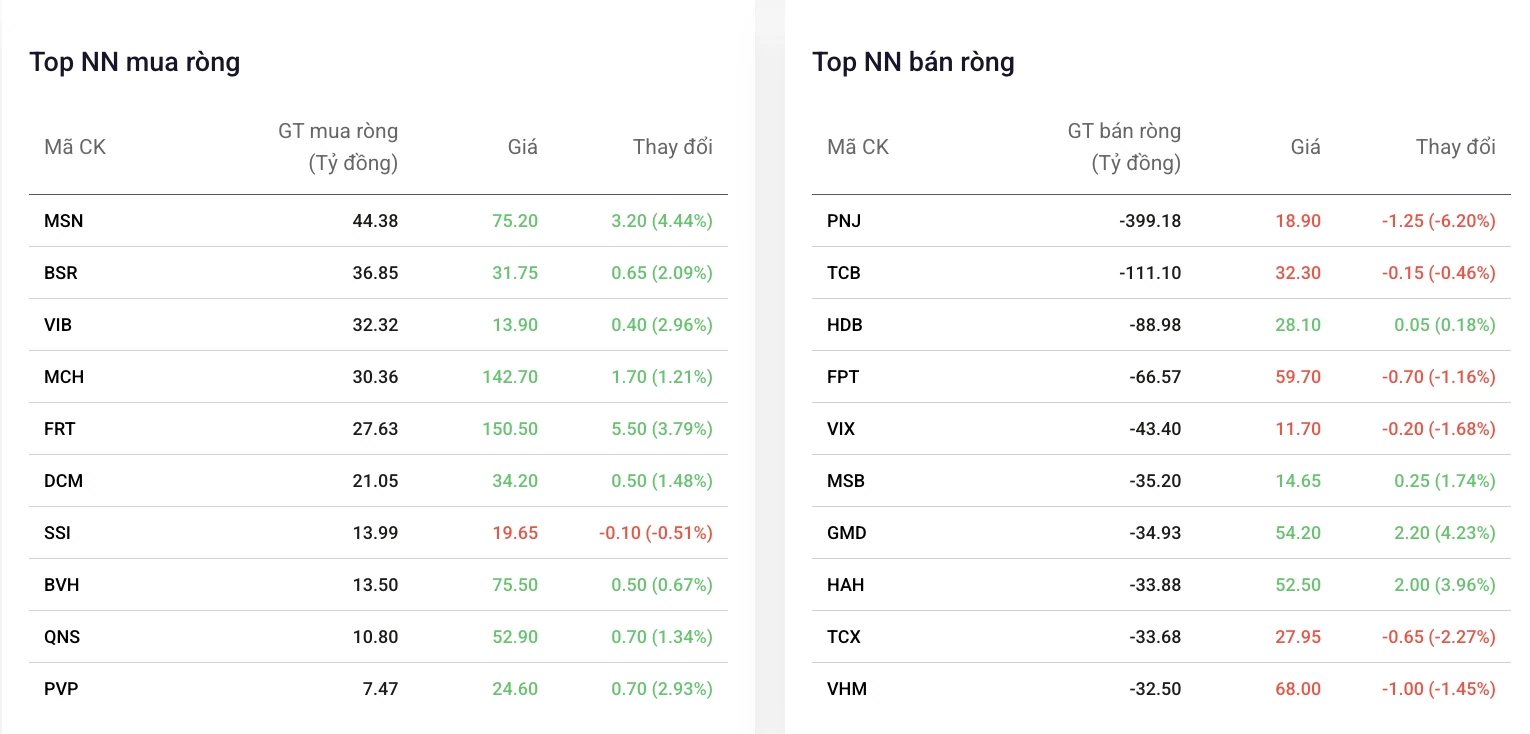Click MSN net buy value 44.38
The height and width of the screenshot is (734, 1530).
click(375, 221)
